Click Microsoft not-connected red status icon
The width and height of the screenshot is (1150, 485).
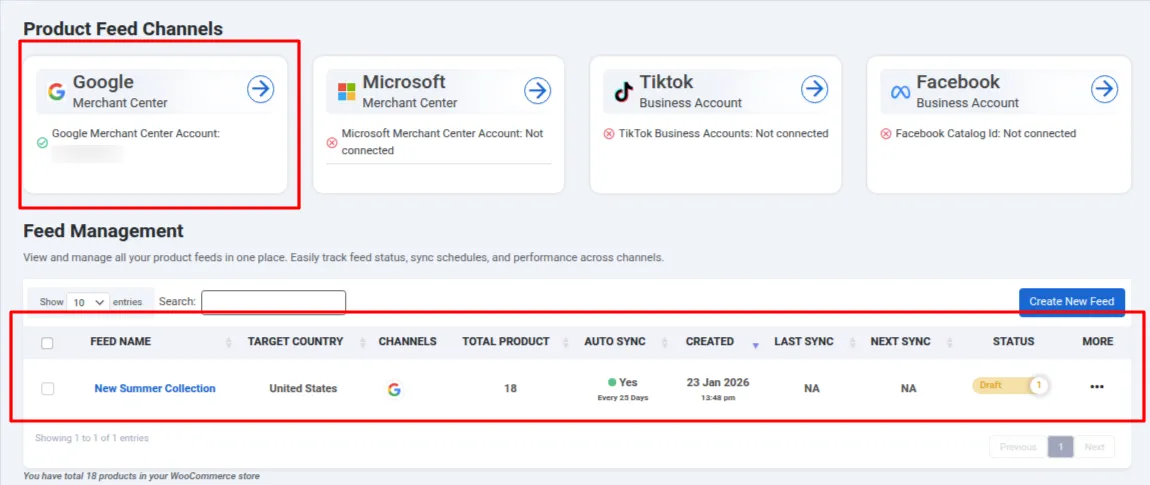(332, 142)
